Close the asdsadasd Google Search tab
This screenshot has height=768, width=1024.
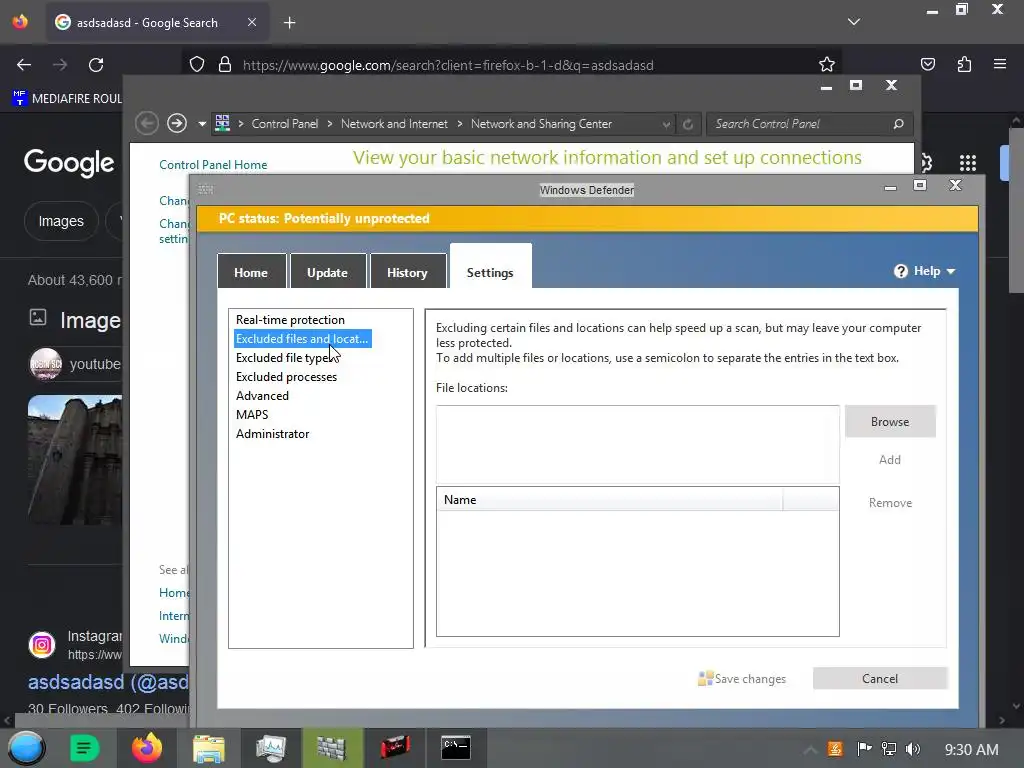point(252,22)
